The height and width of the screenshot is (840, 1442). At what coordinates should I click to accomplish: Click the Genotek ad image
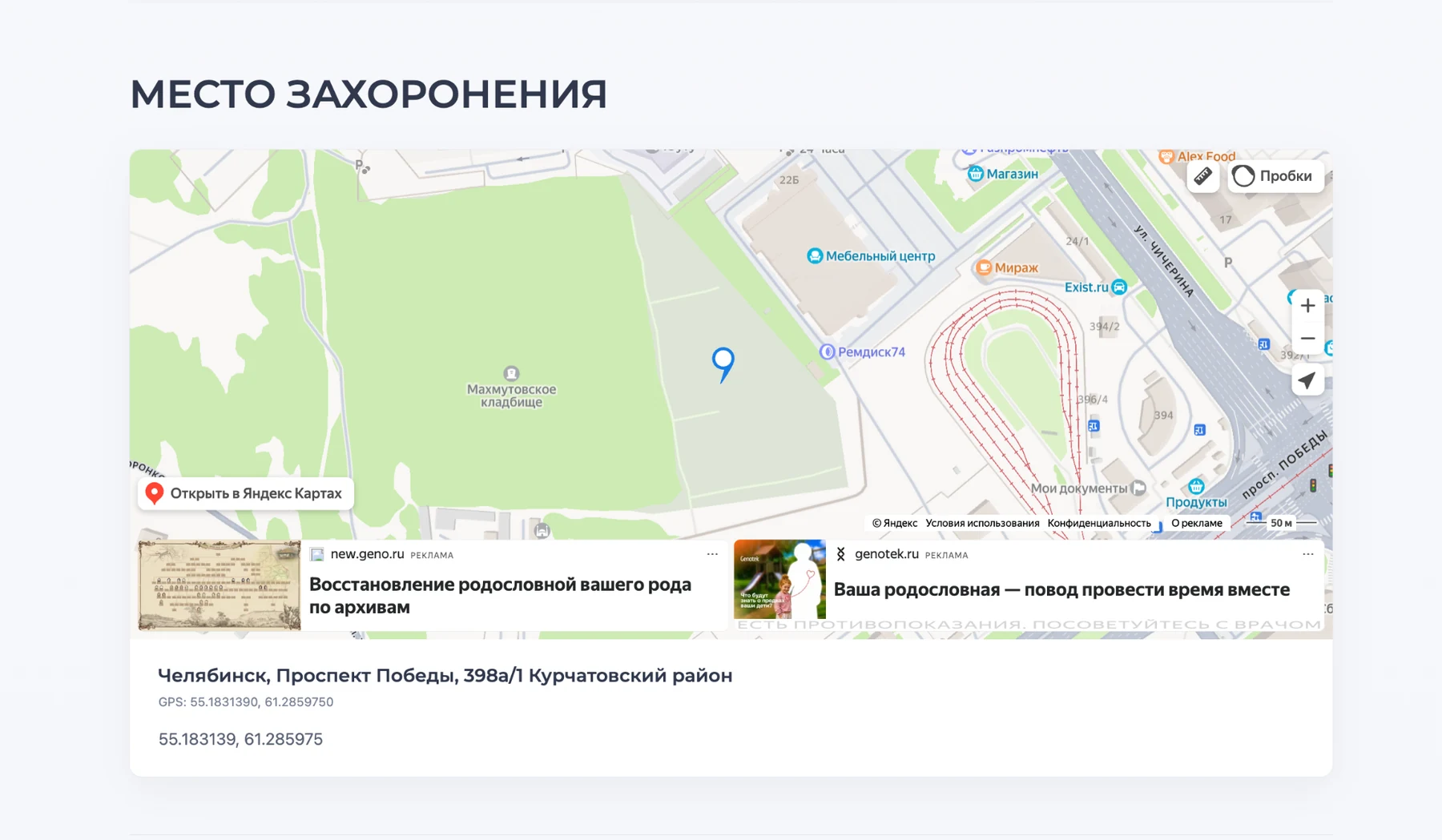click(779, 579)
